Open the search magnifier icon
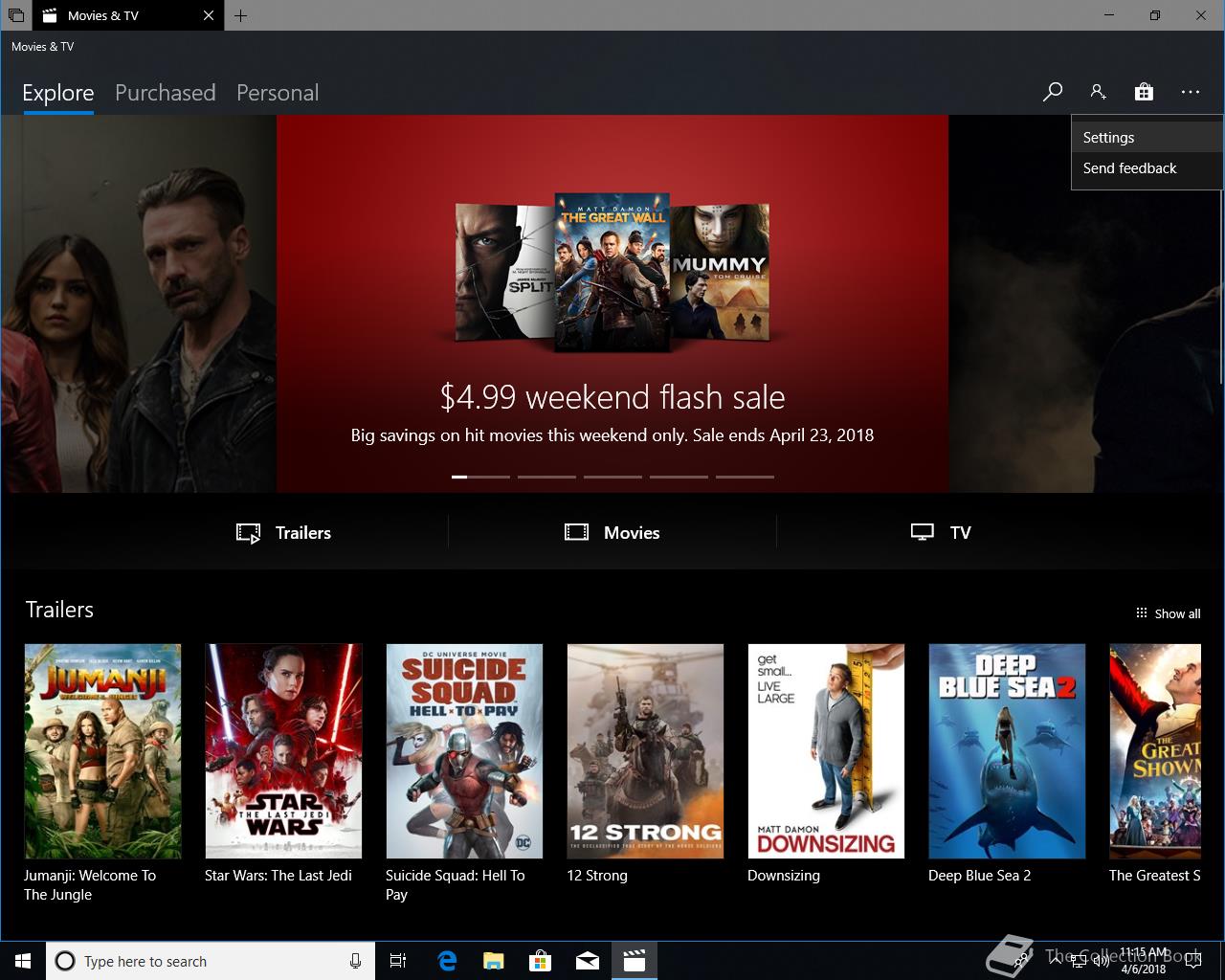This screenshot has height=980, width=1225. 1053,92
